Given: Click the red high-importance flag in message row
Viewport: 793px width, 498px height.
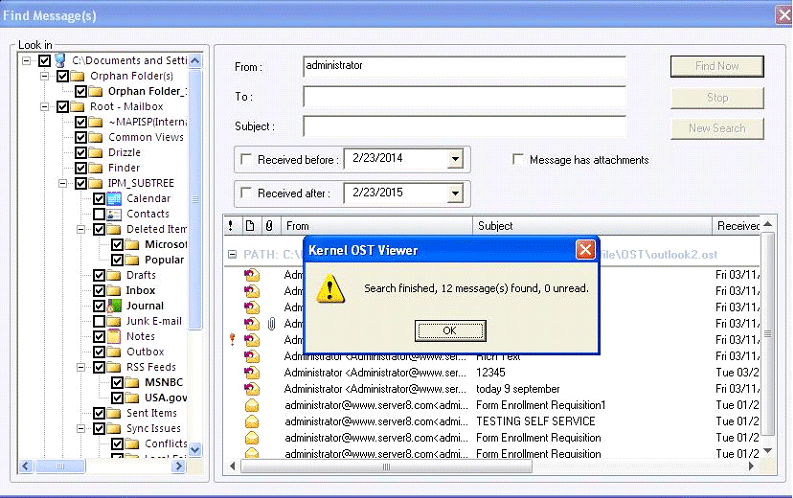Looking at the screenshot, I should tap(233, 340).
